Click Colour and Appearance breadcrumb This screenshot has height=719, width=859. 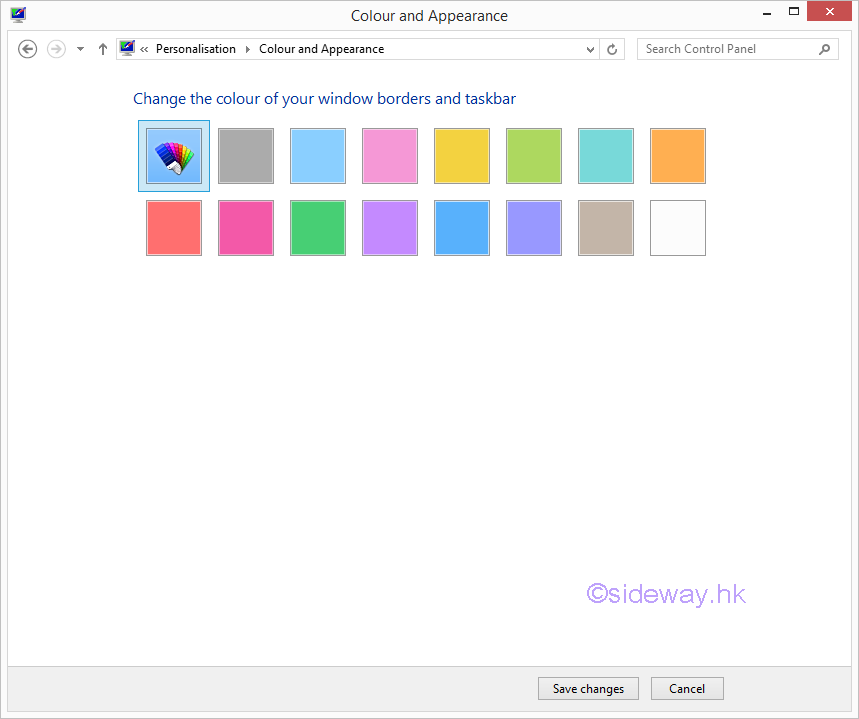(321, 49)
